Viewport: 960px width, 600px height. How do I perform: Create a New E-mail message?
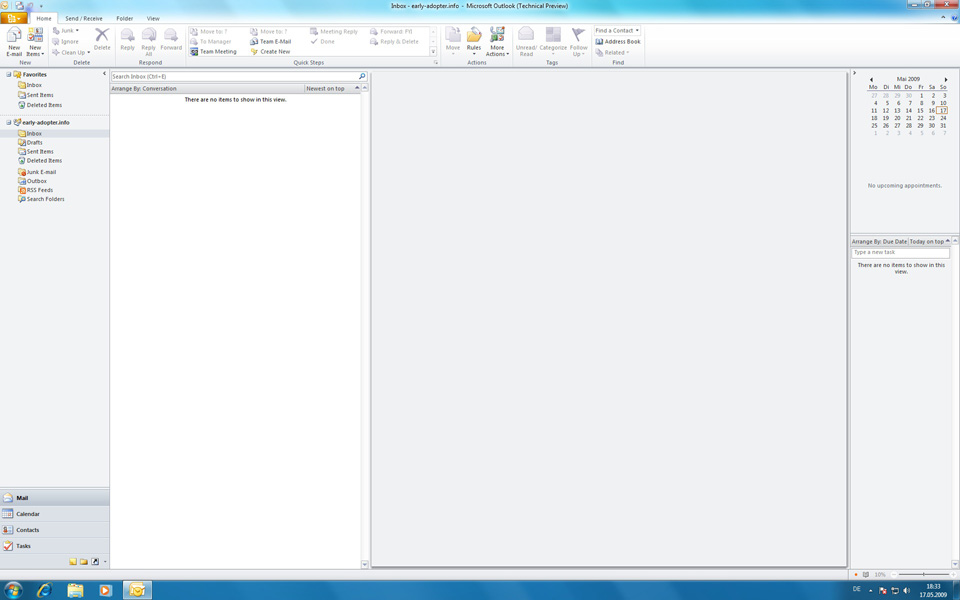13,42
